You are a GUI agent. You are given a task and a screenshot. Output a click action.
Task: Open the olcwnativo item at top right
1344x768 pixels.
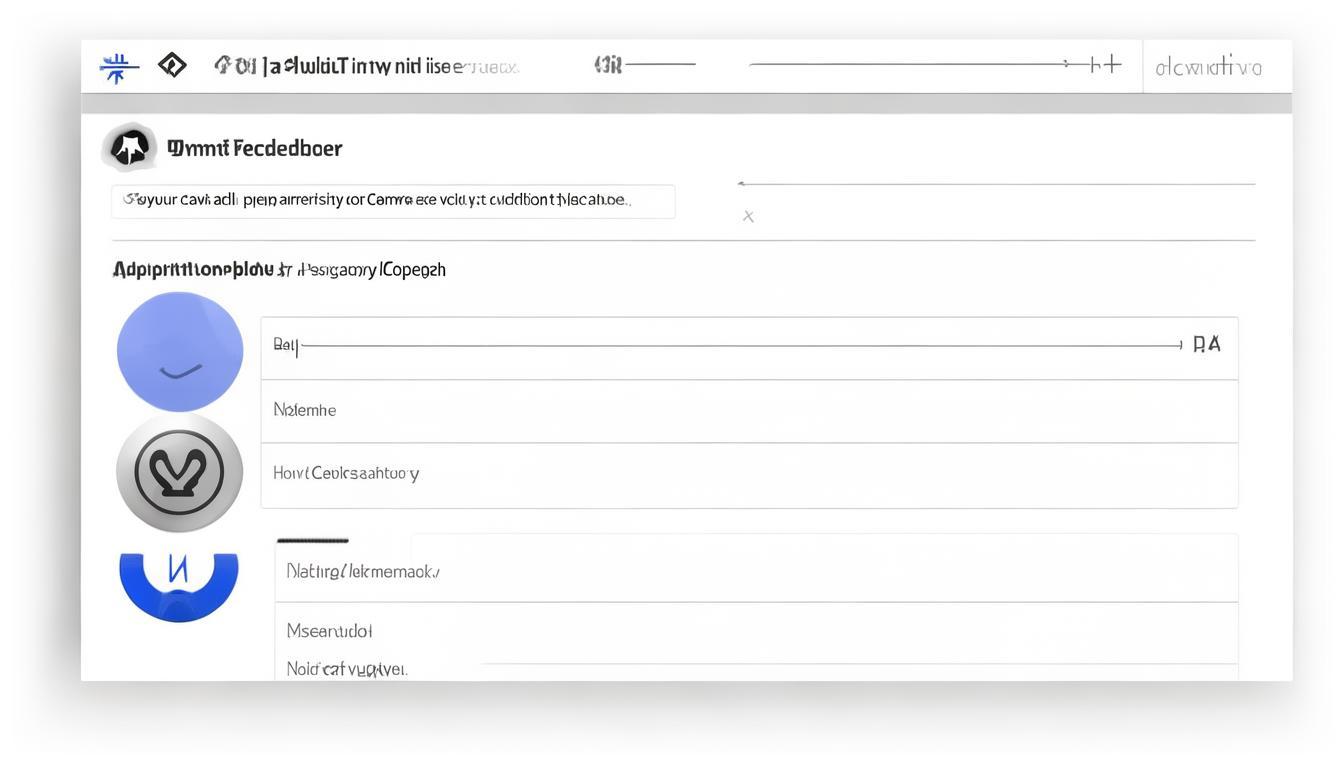pos(1208,68)
